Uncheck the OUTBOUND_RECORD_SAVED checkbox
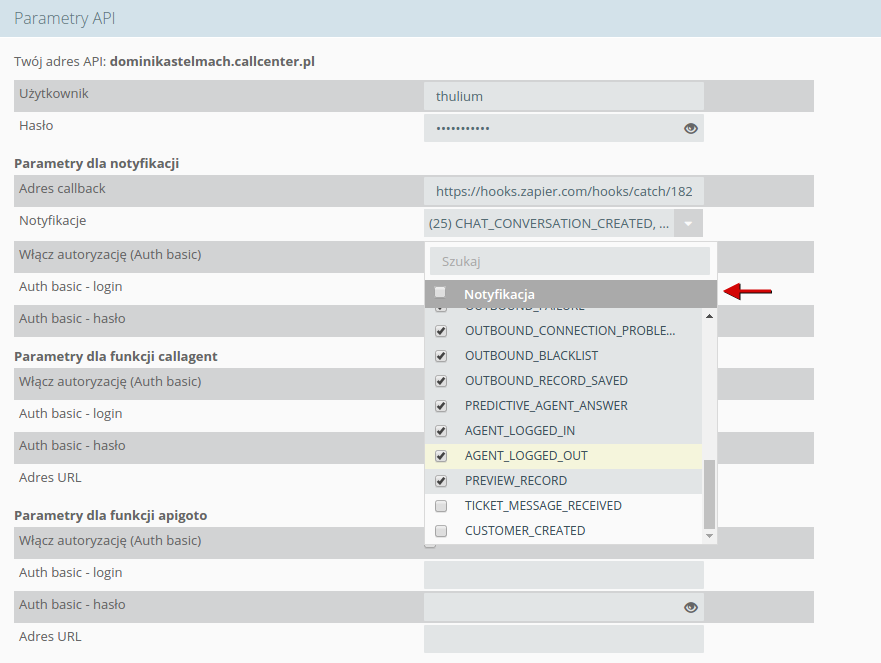Viewport: 881px width, 663px height. [441, 381]
